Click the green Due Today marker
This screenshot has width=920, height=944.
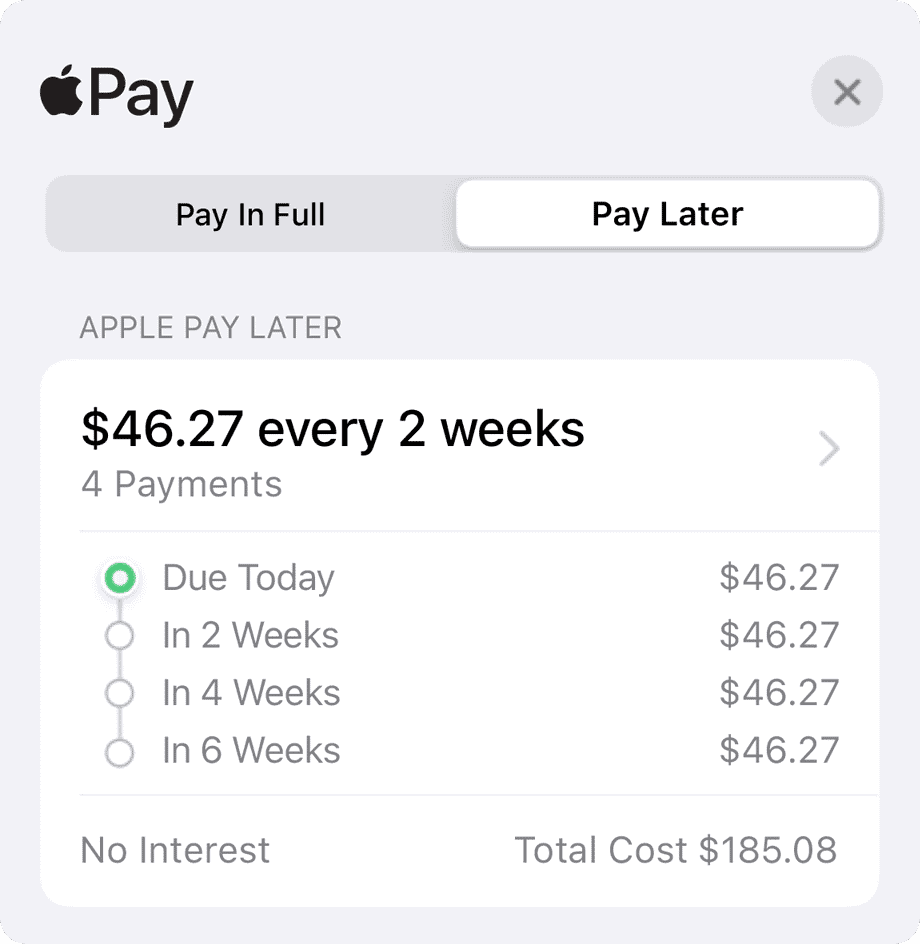[x=120, y=577]
